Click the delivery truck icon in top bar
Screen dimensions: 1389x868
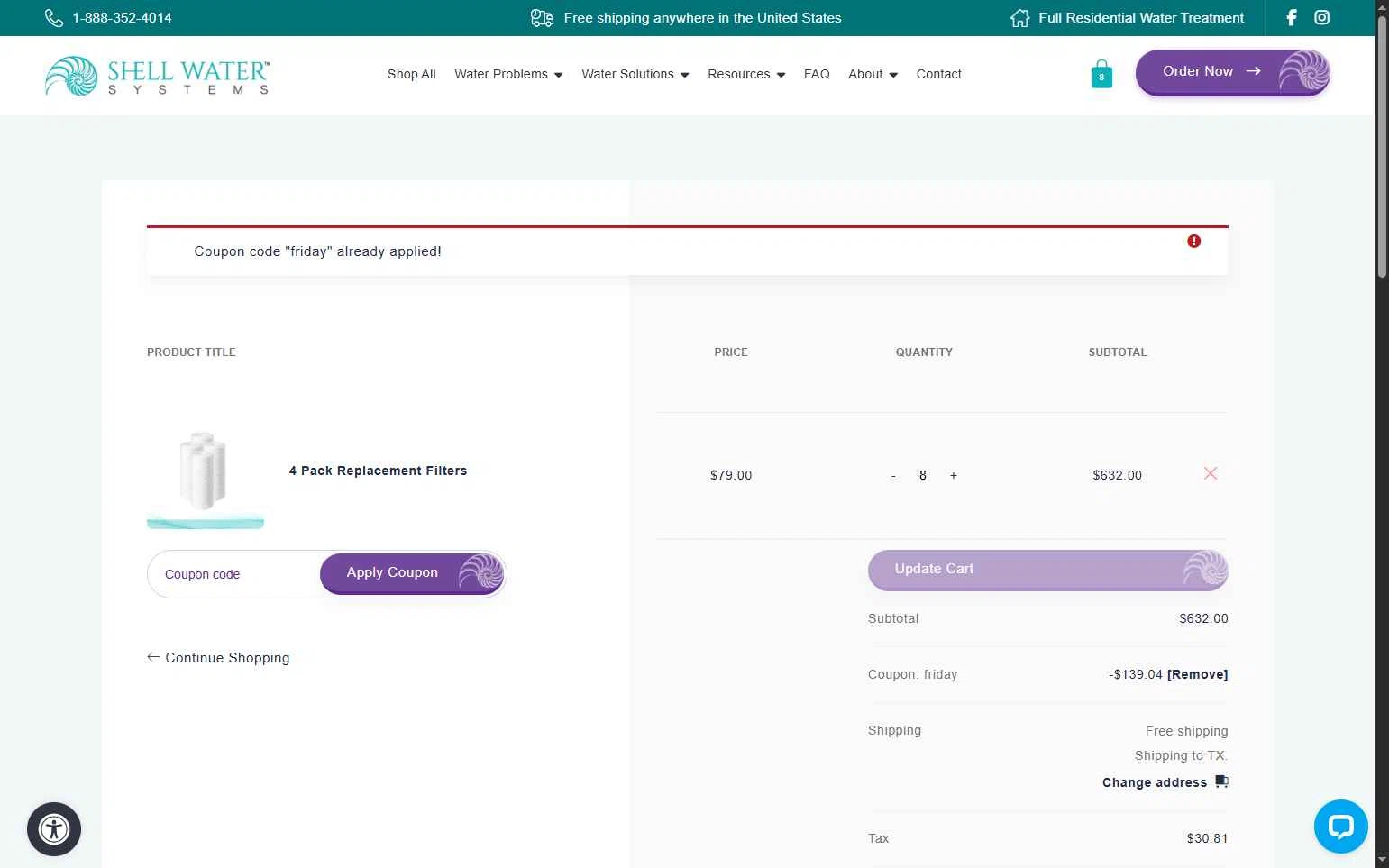point(542,18)
